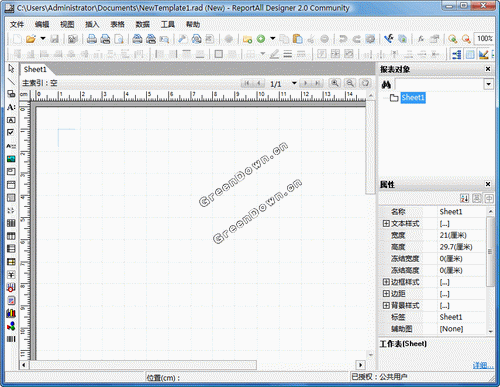Open the 100% zoom level box

(484, 39)
